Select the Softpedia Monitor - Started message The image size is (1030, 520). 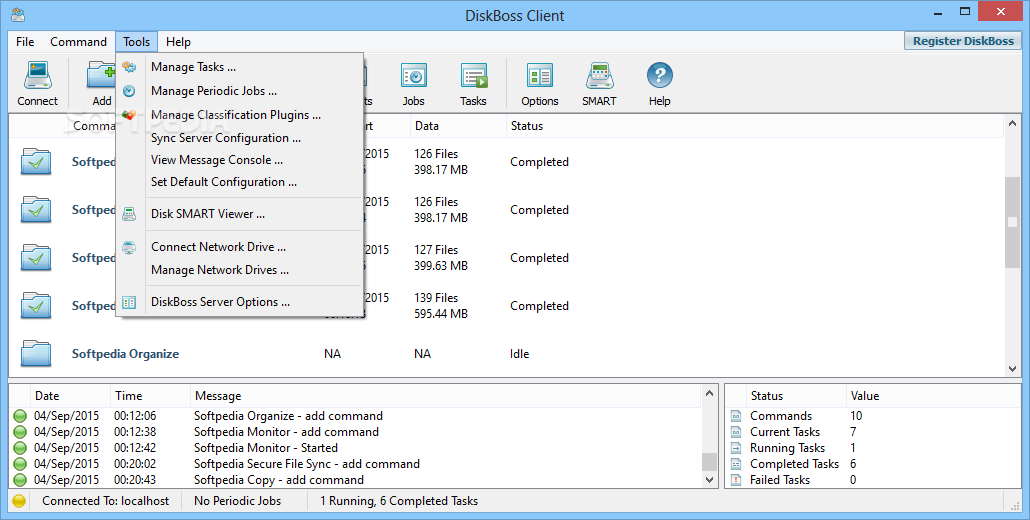pyautogui.click(x=266, y=448)
